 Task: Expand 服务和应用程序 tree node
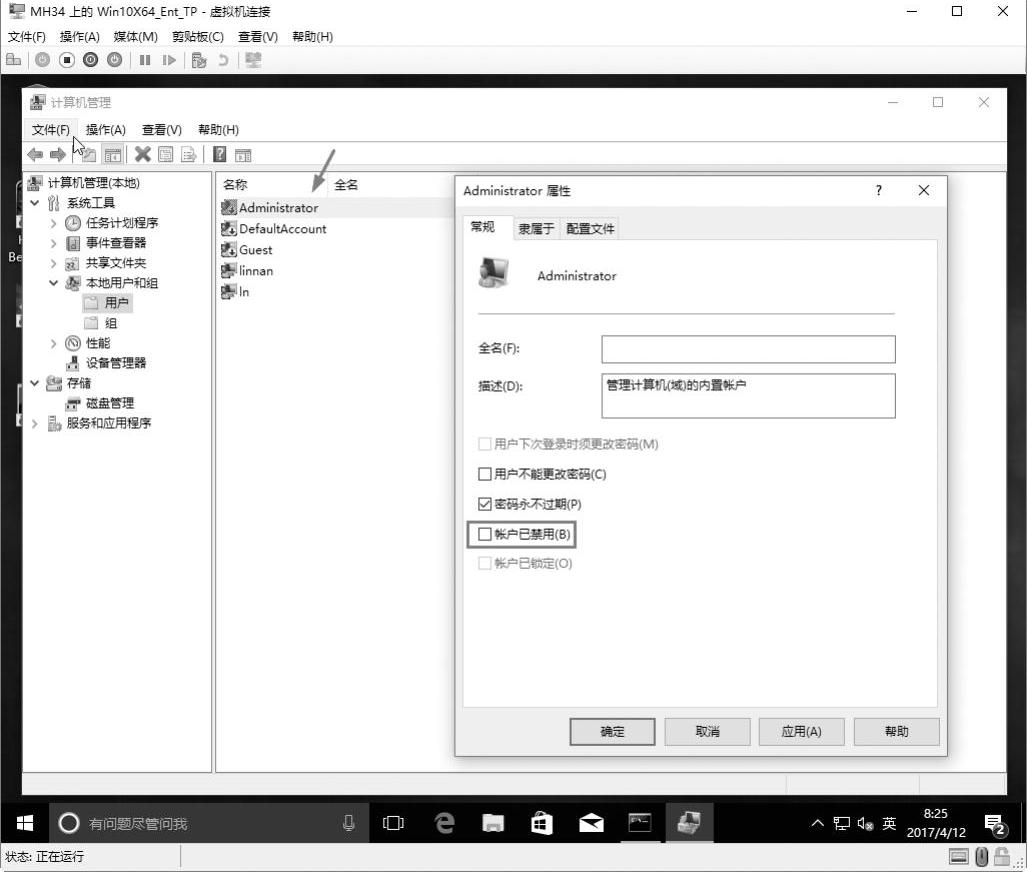point(35,423)
